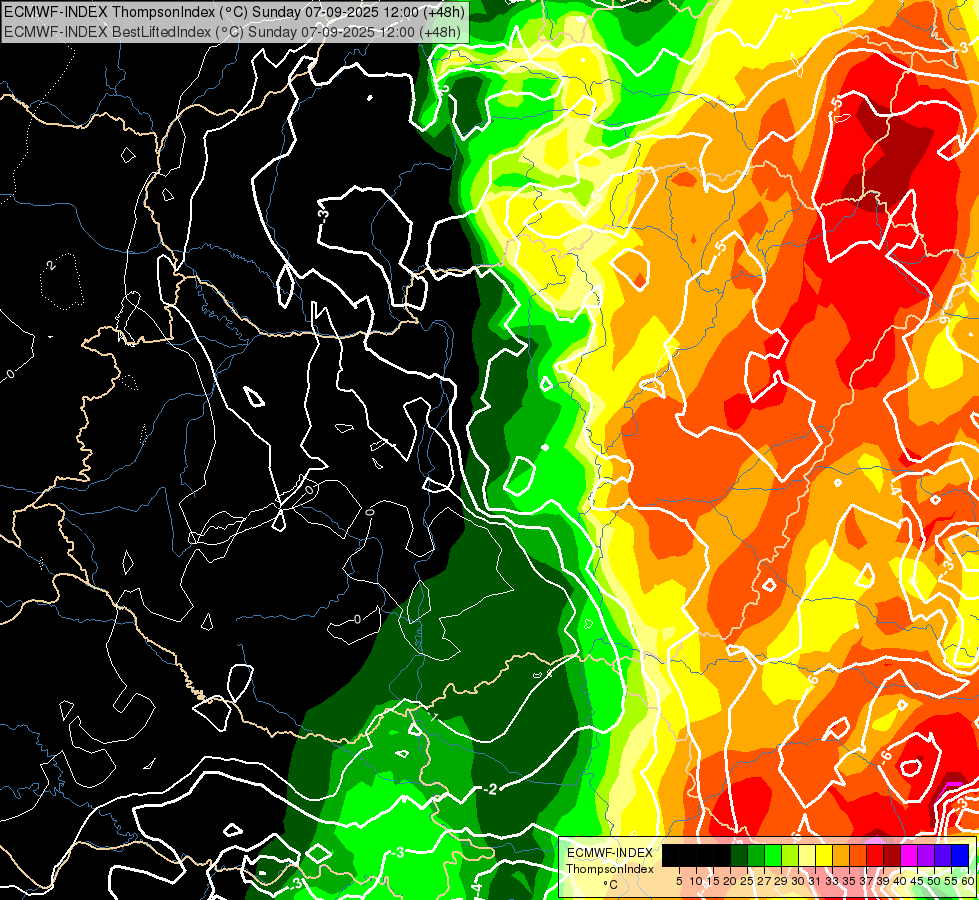Click the legend scale value 55
Screen dimensions: 979x900
[x=951, y=881]
